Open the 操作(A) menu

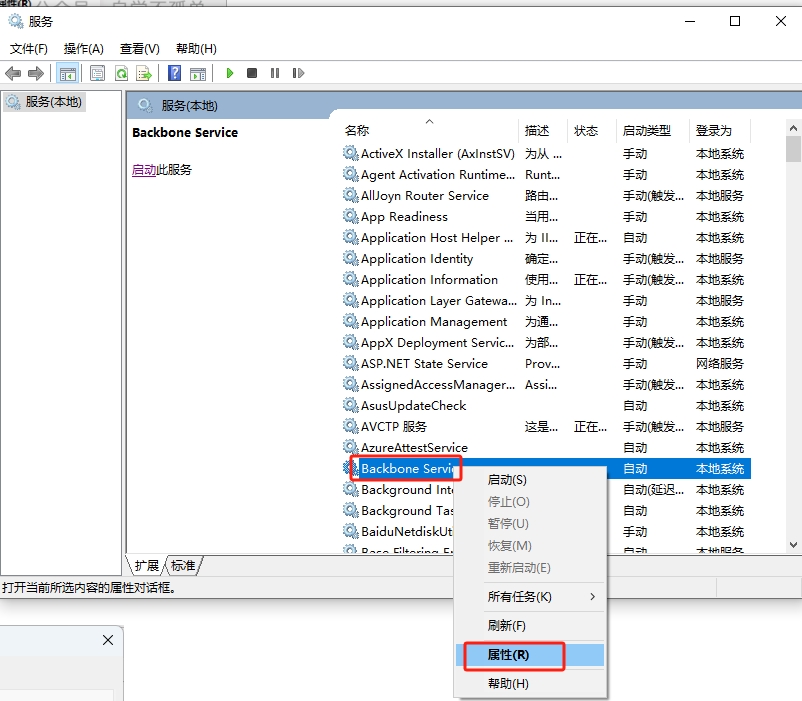(x=83, y=48)
